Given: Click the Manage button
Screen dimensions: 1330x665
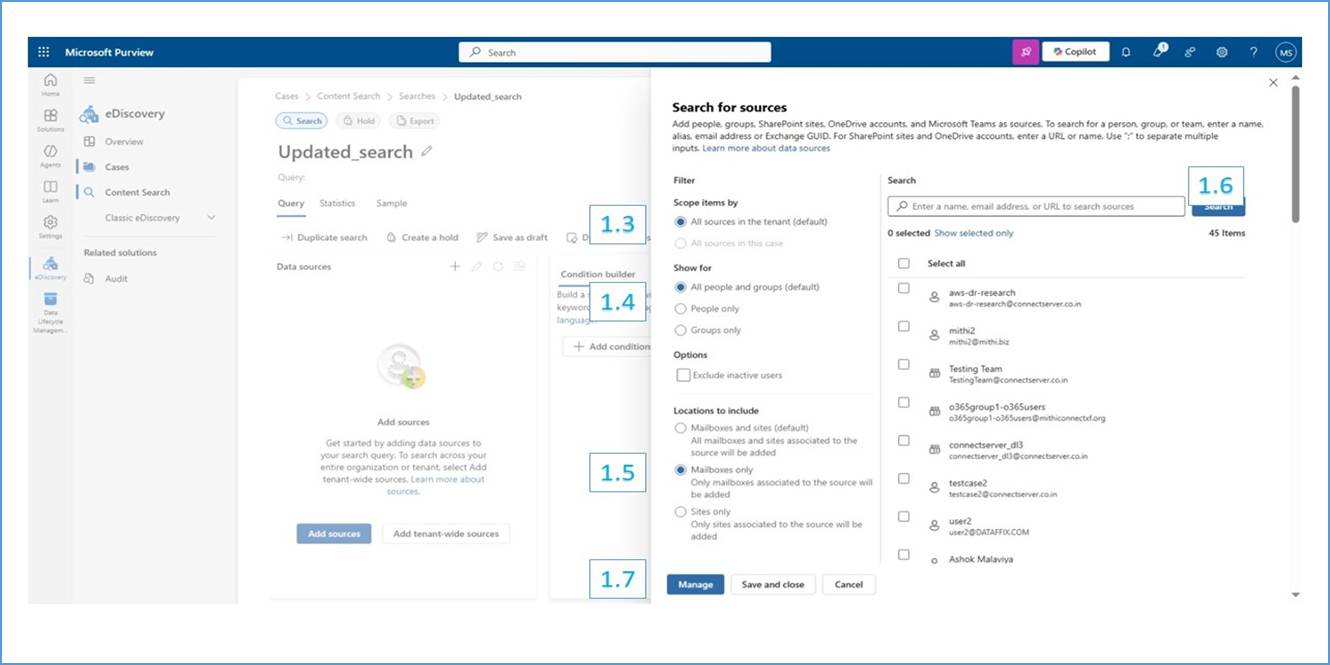Looking at the screenshot, I should [695, 585].
